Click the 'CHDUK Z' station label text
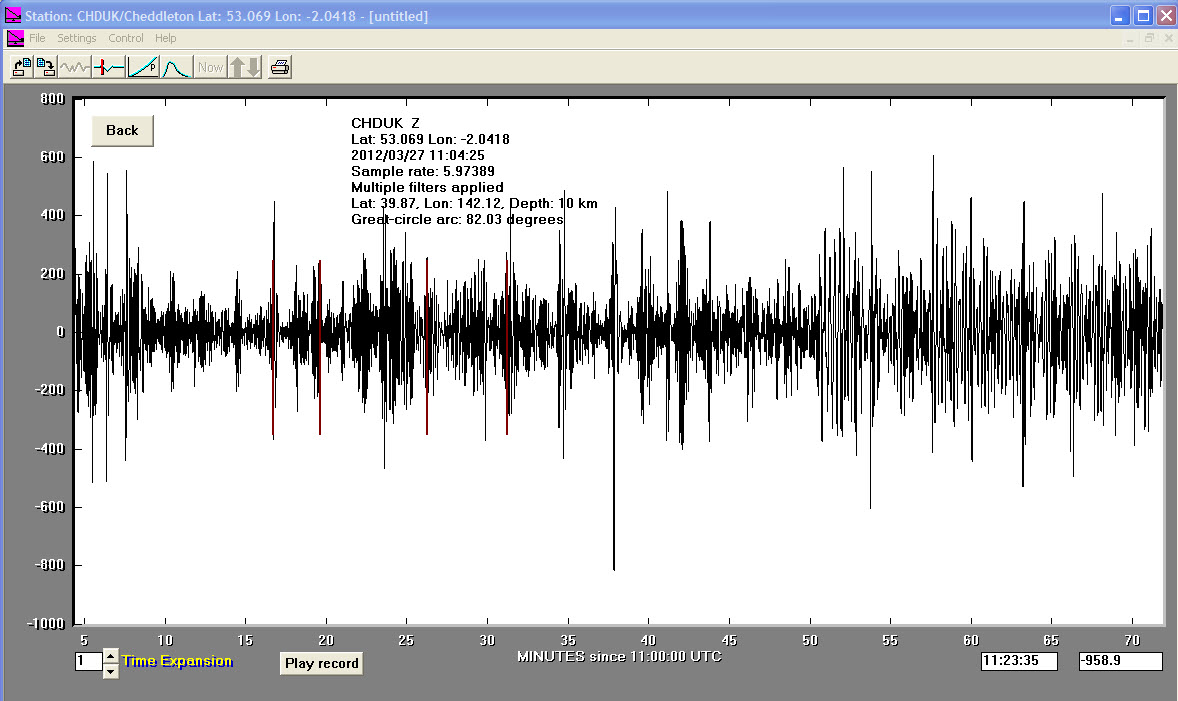 click(x=385, y=123)
